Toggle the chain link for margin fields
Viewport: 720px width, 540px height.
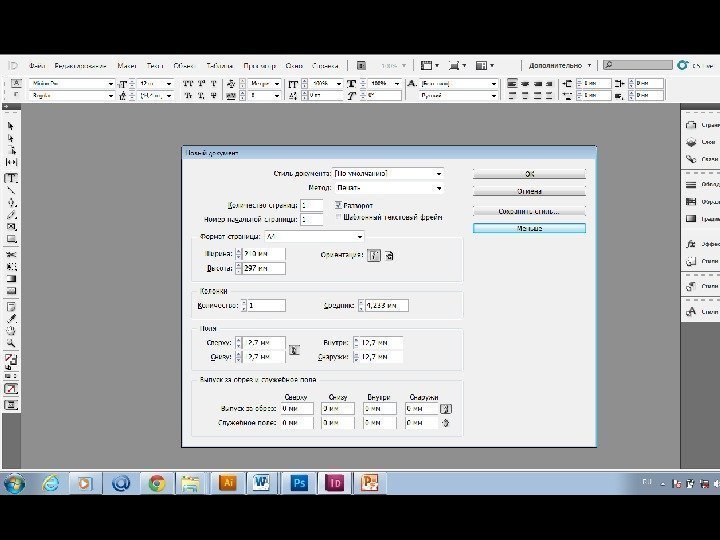[294, 350]
